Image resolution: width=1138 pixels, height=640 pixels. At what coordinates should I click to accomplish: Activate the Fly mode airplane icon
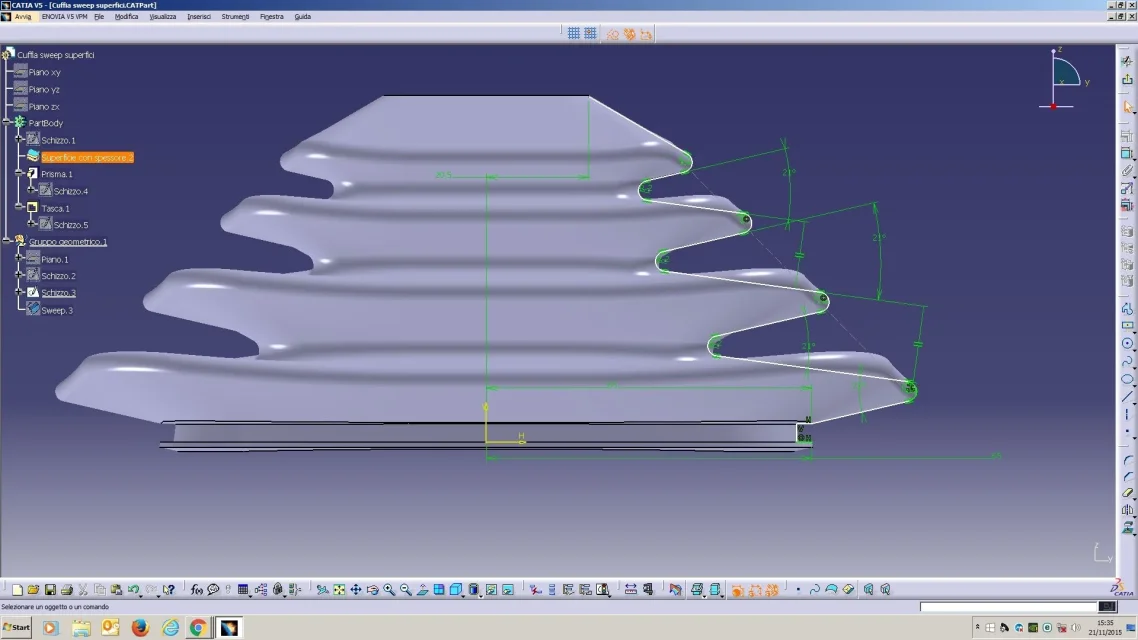(x=322, y=590)
